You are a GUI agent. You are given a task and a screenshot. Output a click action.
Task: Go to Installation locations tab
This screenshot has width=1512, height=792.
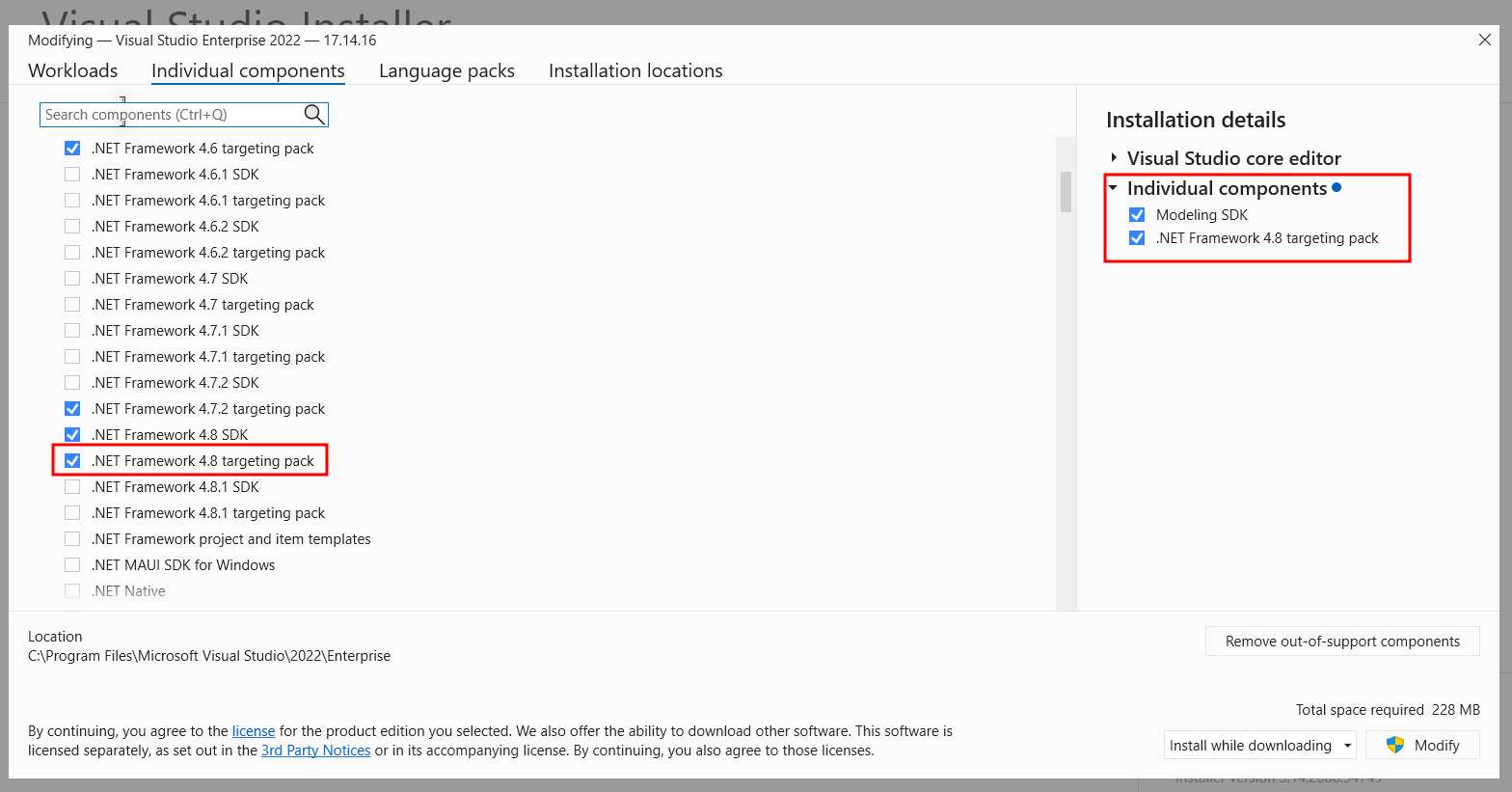pos(635,70)
